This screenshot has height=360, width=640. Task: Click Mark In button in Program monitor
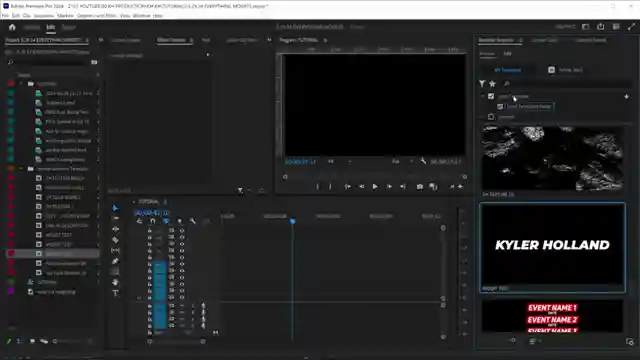(x=318, y=187)
